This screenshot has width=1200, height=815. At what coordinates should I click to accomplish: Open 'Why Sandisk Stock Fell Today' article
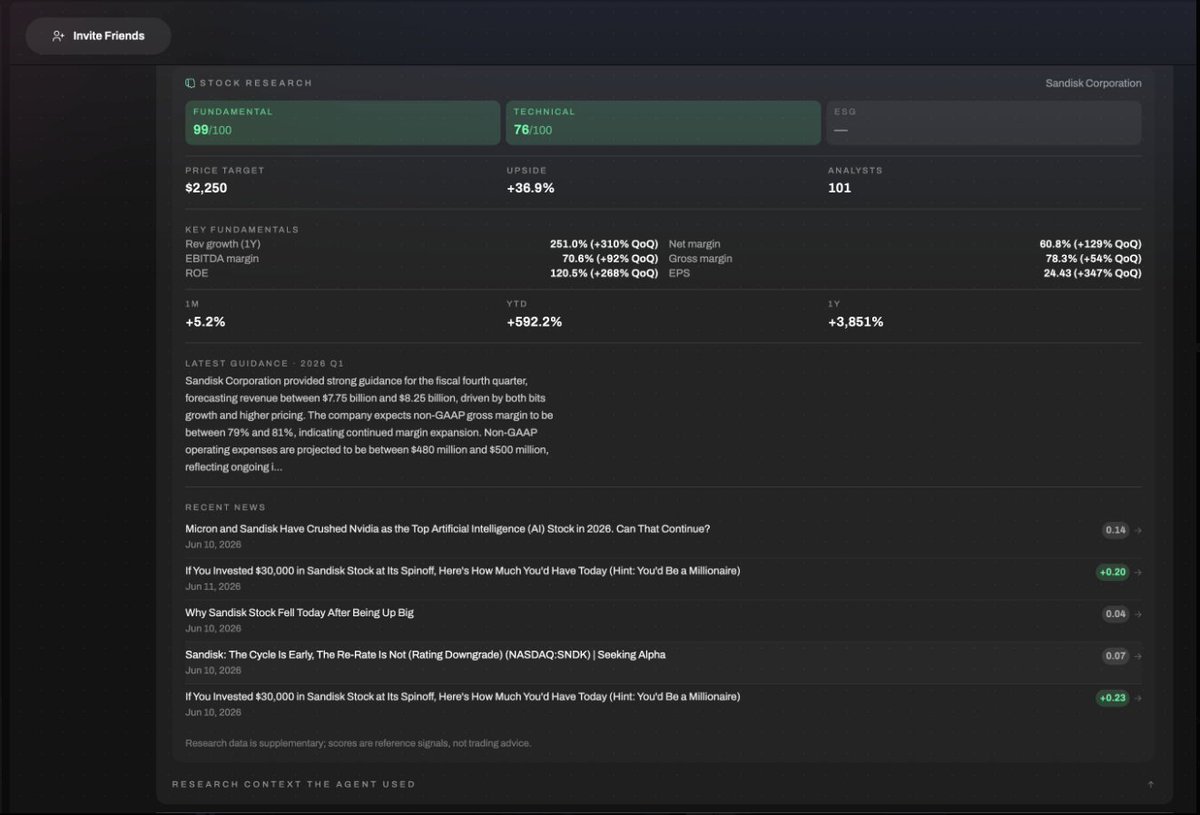pos(299,613)
